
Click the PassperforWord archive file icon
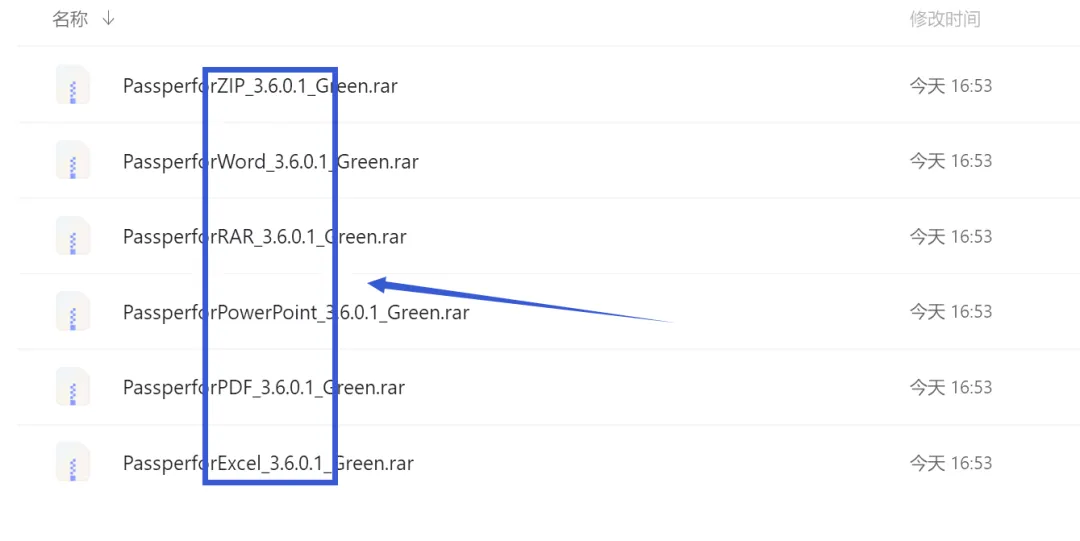point(73,161)
